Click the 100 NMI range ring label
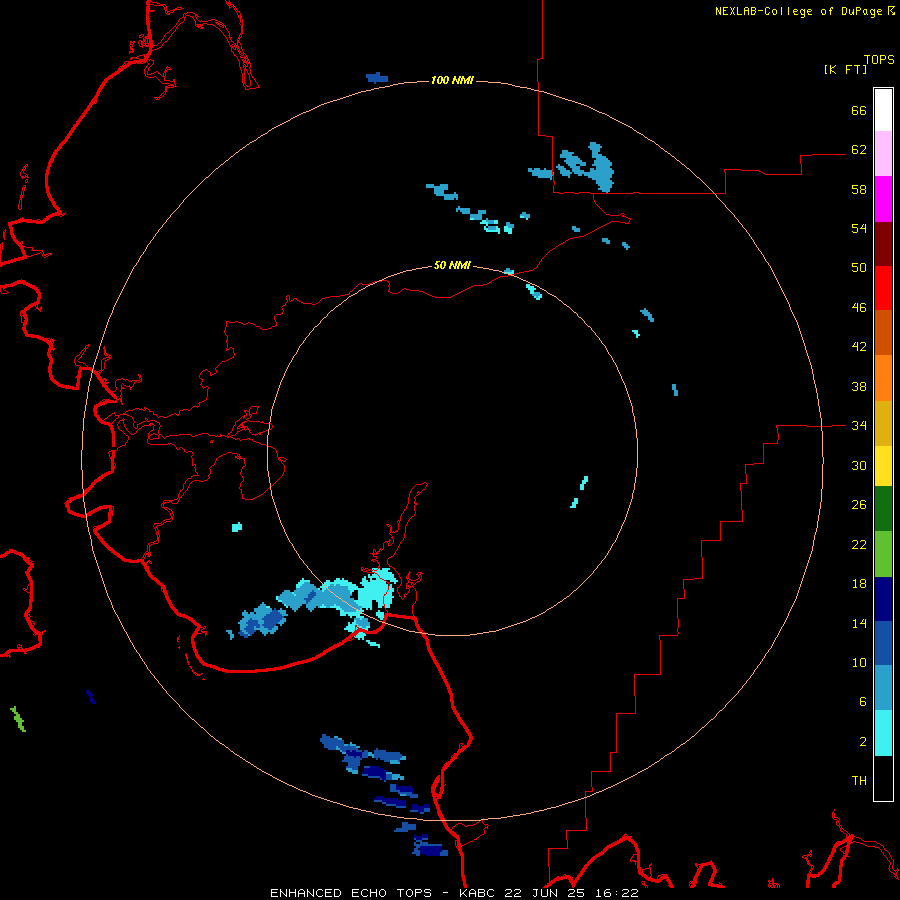 [452, 80]
